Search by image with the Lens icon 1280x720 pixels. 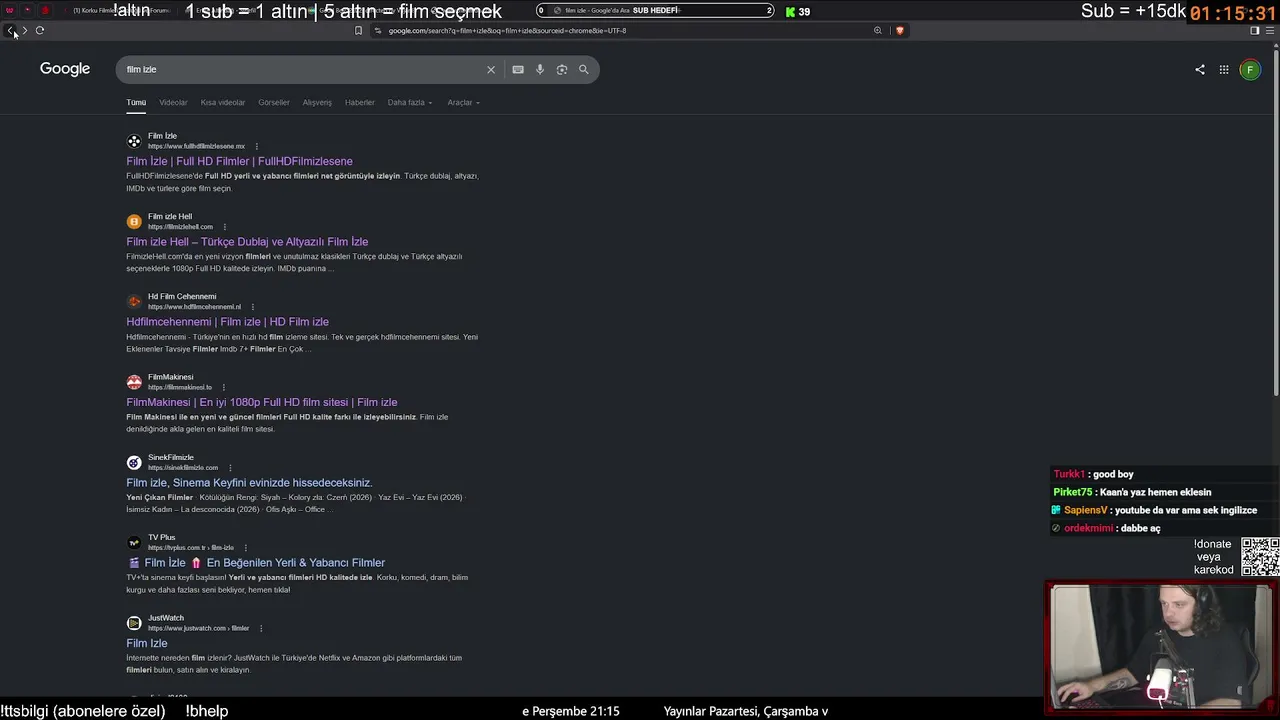[x=562, y=70]
